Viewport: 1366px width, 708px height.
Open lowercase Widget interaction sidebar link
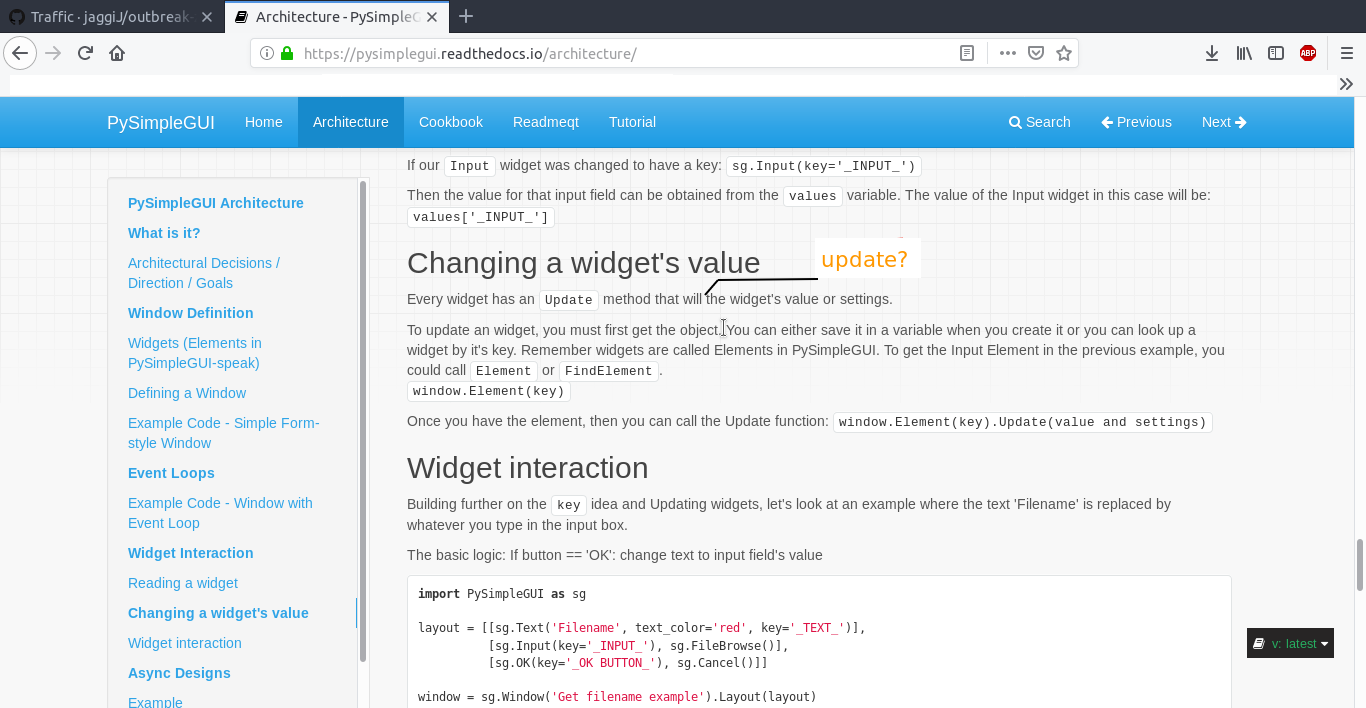tap(185, 643)
